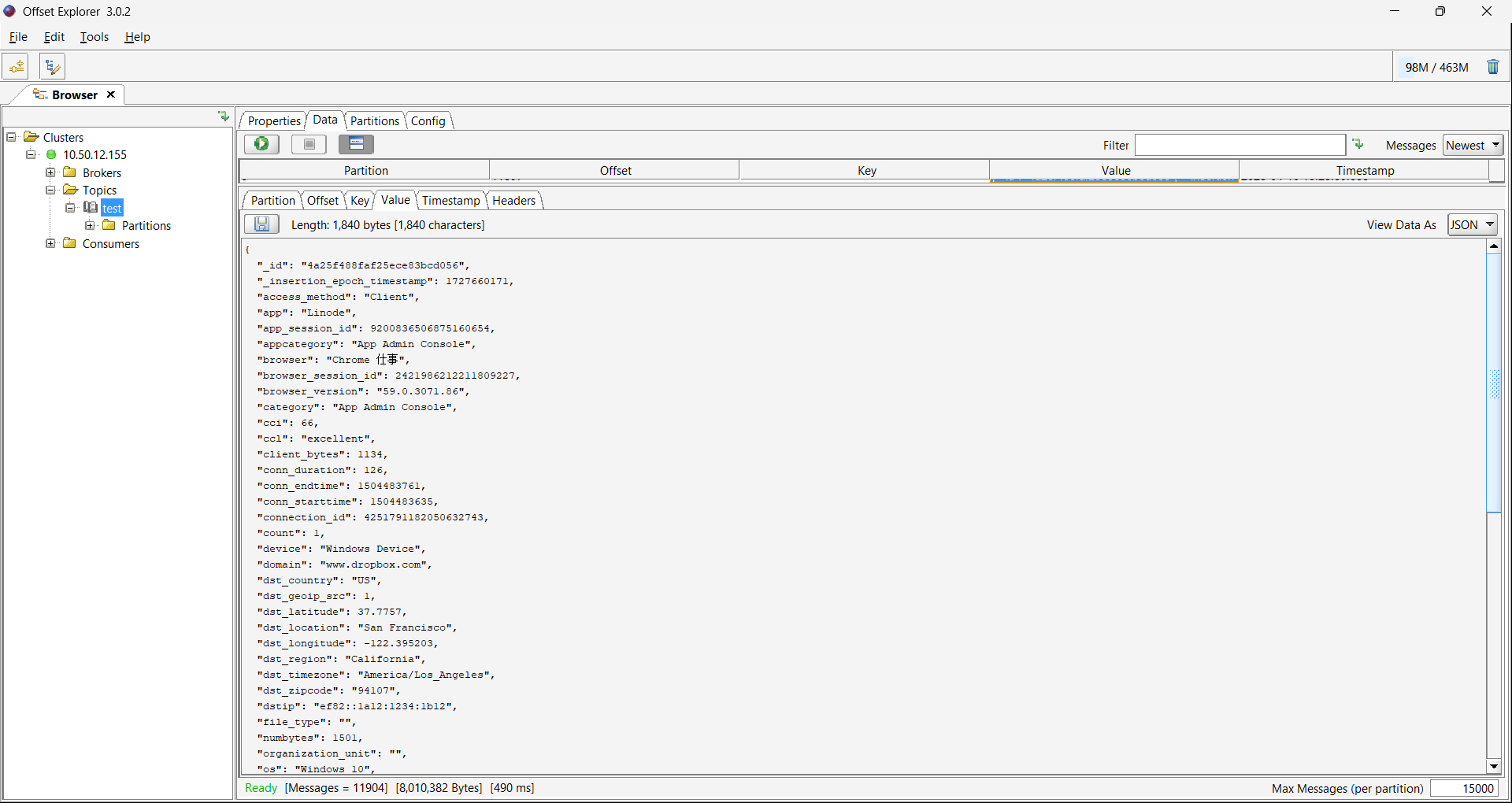Click the Offset Explorer app icon in title bar
Image resolution: width=1512 pixels, height=803 pixels.
[x=9, y=11]
